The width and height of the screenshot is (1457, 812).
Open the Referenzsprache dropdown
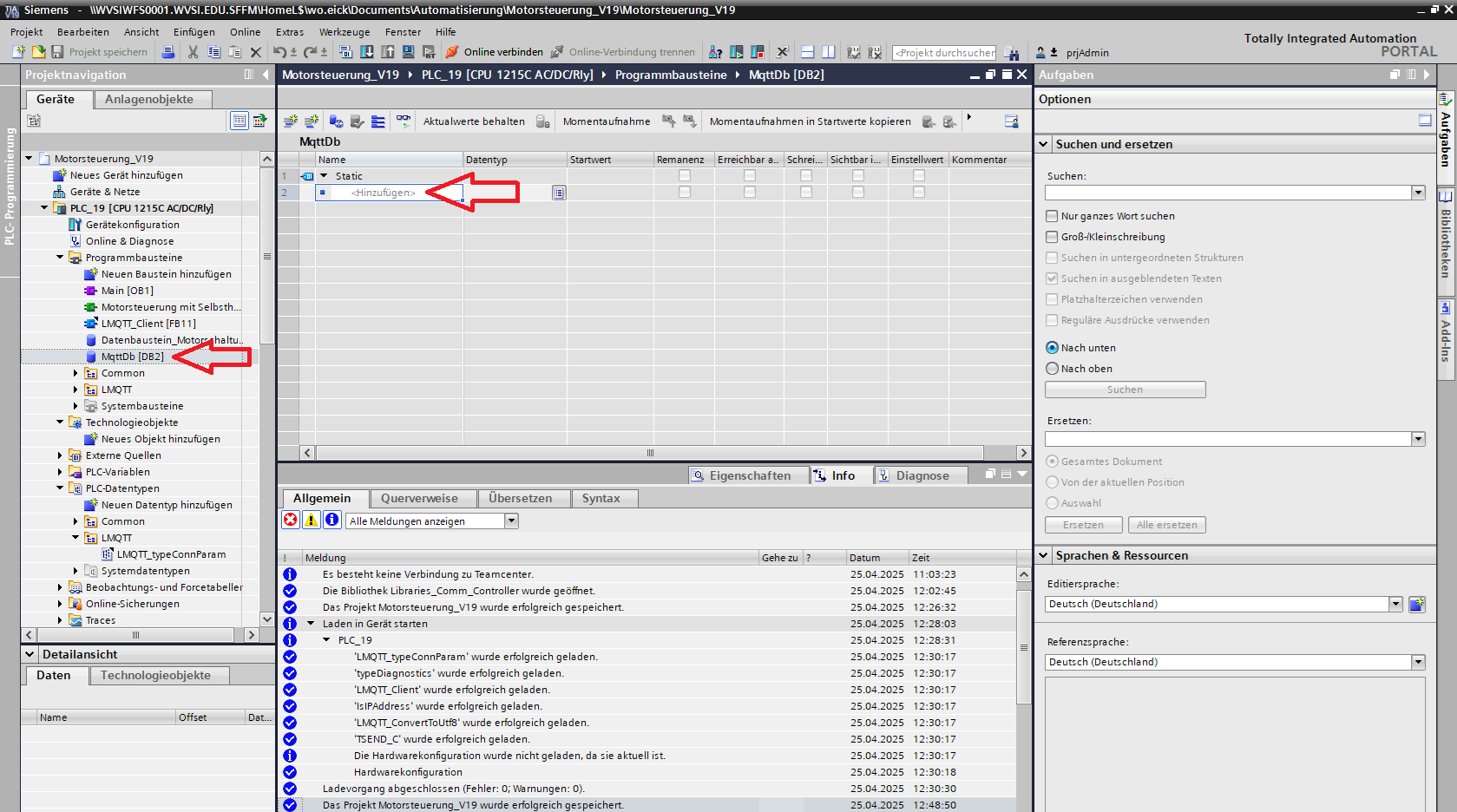coord(1418,662)
